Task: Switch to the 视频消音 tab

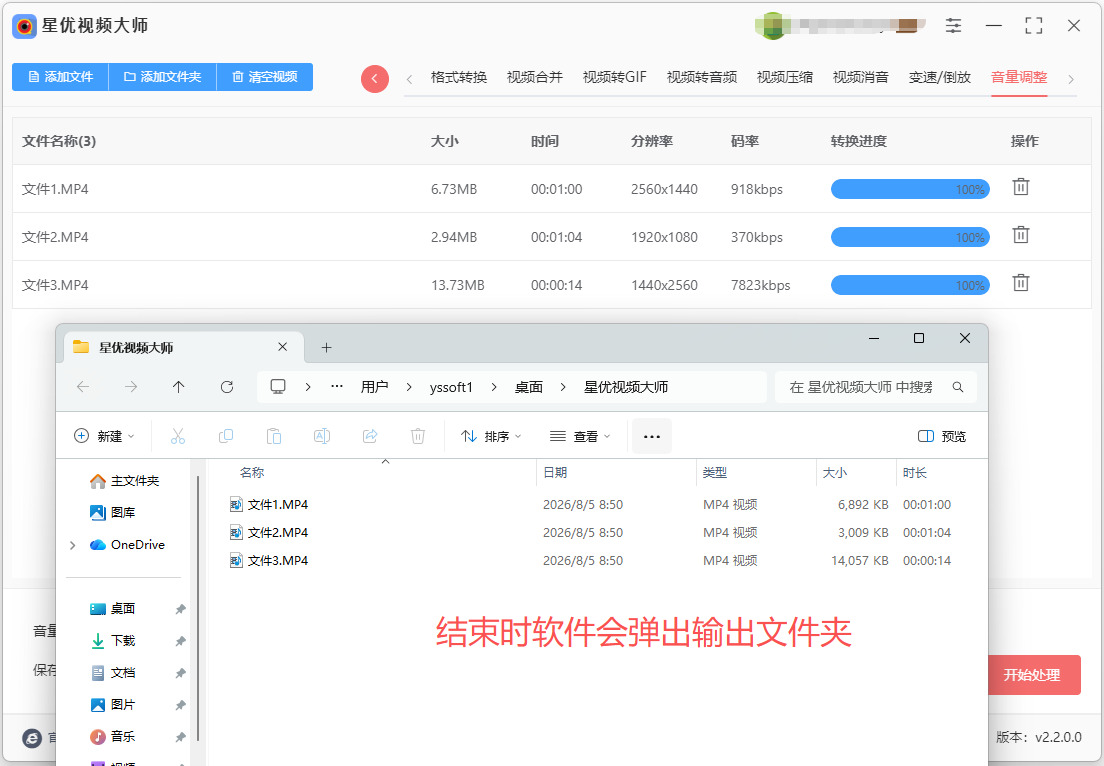Action: [861, 77]
